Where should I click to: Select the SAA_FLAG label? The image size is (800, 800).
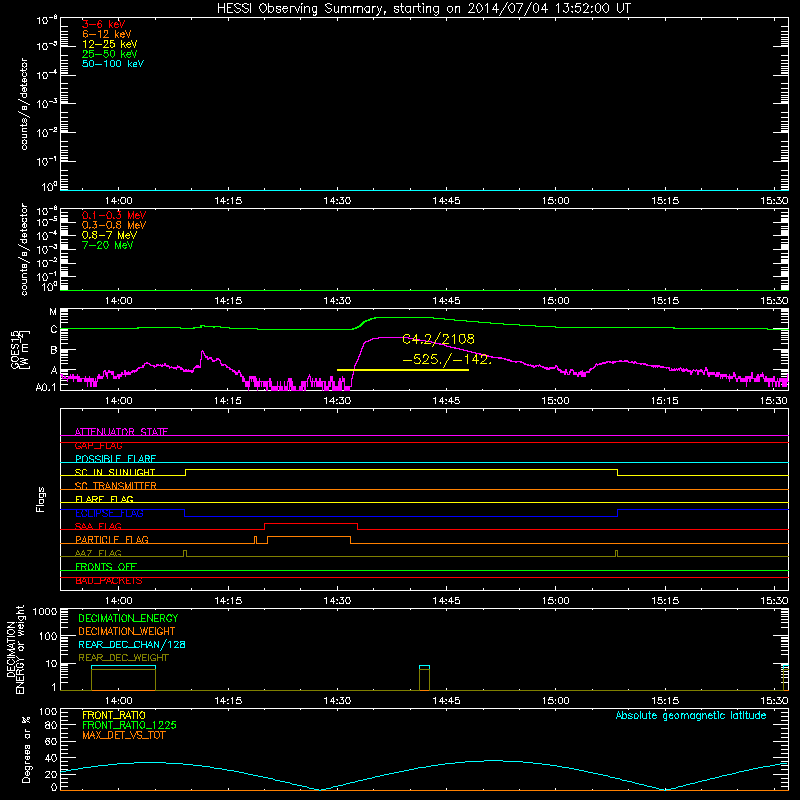(x=98, y=526)
